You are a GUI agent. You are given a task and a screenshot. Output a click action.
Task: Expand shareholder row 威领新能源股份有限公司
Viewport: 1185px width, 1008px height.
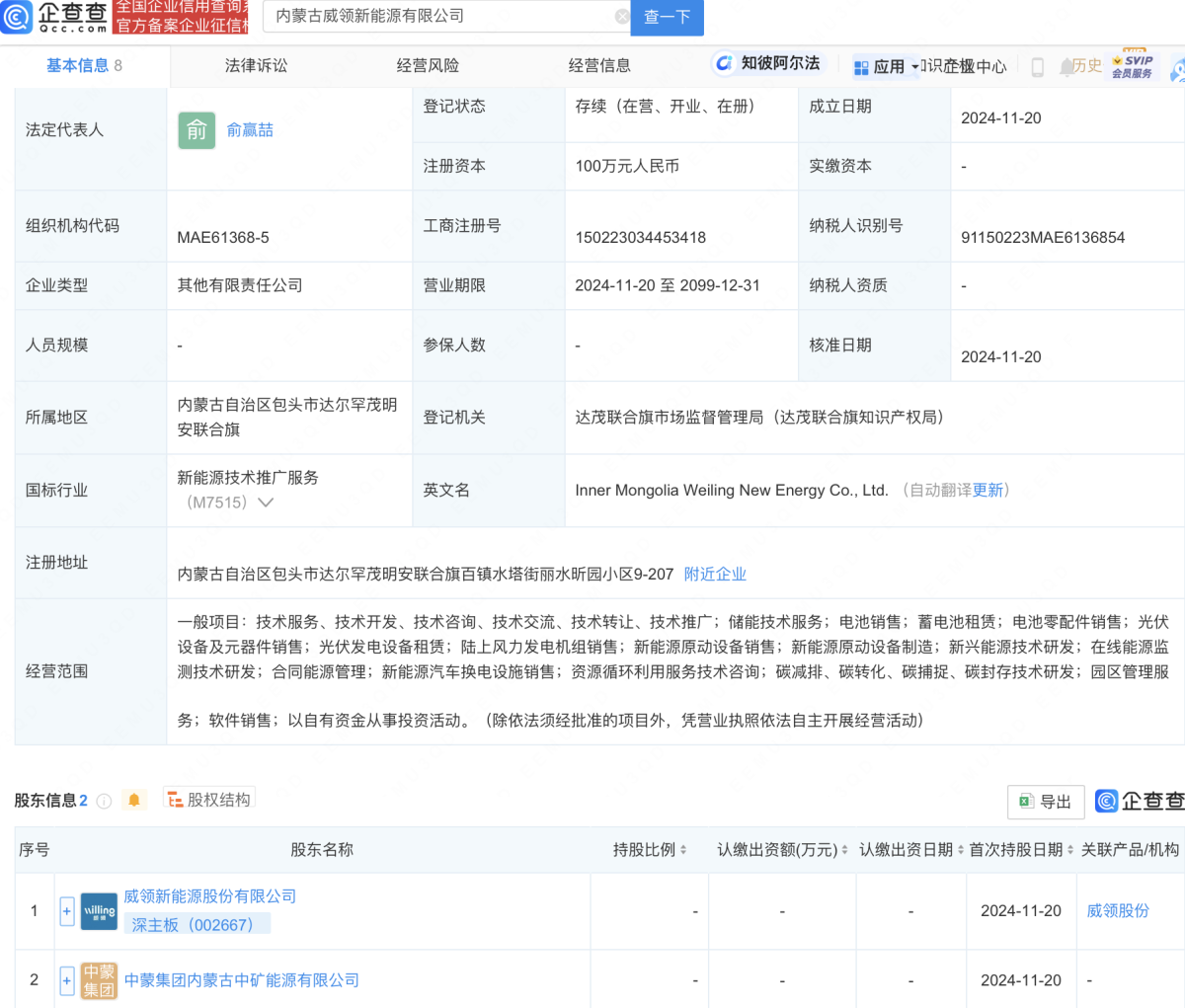pos(67,911)
